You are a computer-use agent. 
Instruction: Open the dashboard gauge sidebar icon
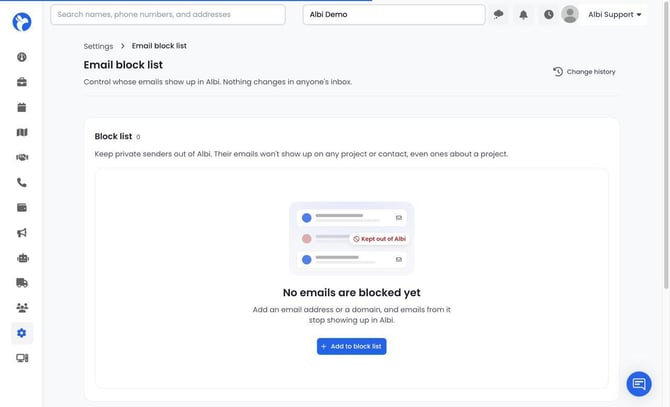click(x=22, y=57)
